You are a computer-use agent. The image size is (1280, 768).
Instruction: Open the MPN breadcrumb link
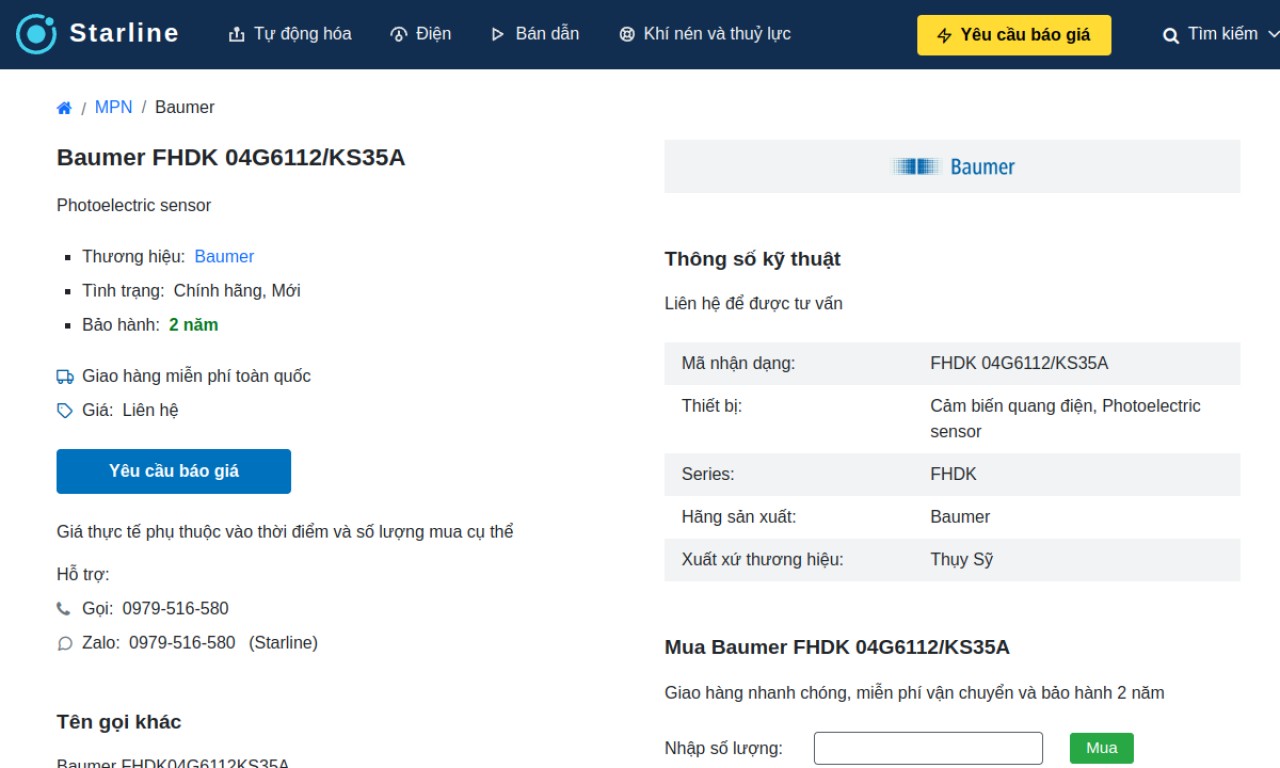113,107
